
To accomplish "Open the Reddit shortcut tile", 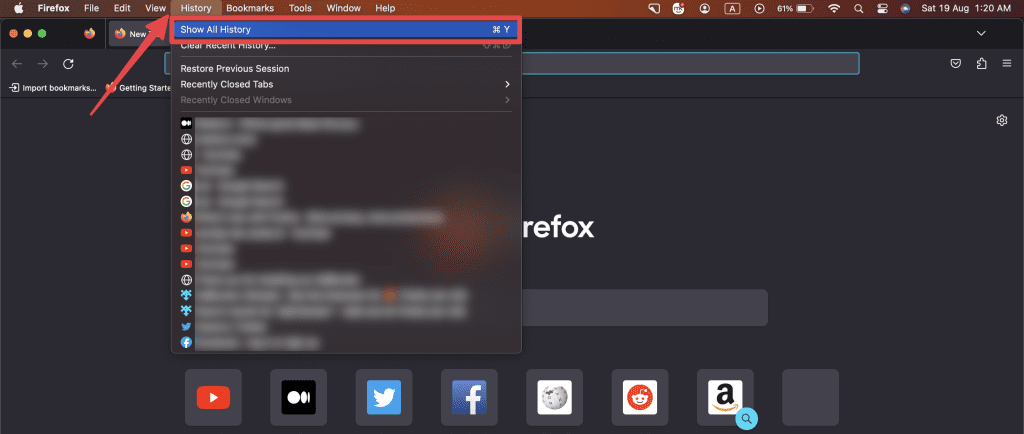I will [640, 397].
